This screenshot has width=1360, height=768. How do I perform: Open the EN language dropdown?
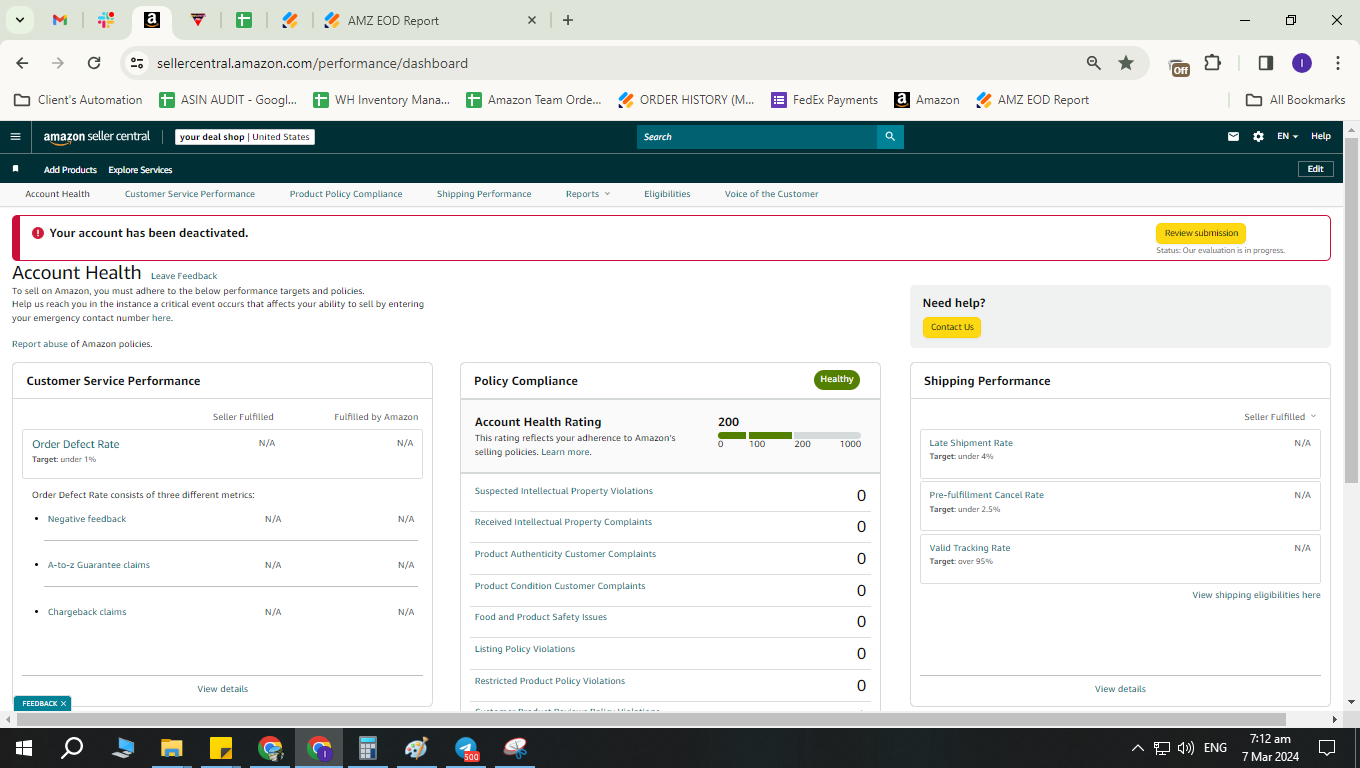point(1287,137)
